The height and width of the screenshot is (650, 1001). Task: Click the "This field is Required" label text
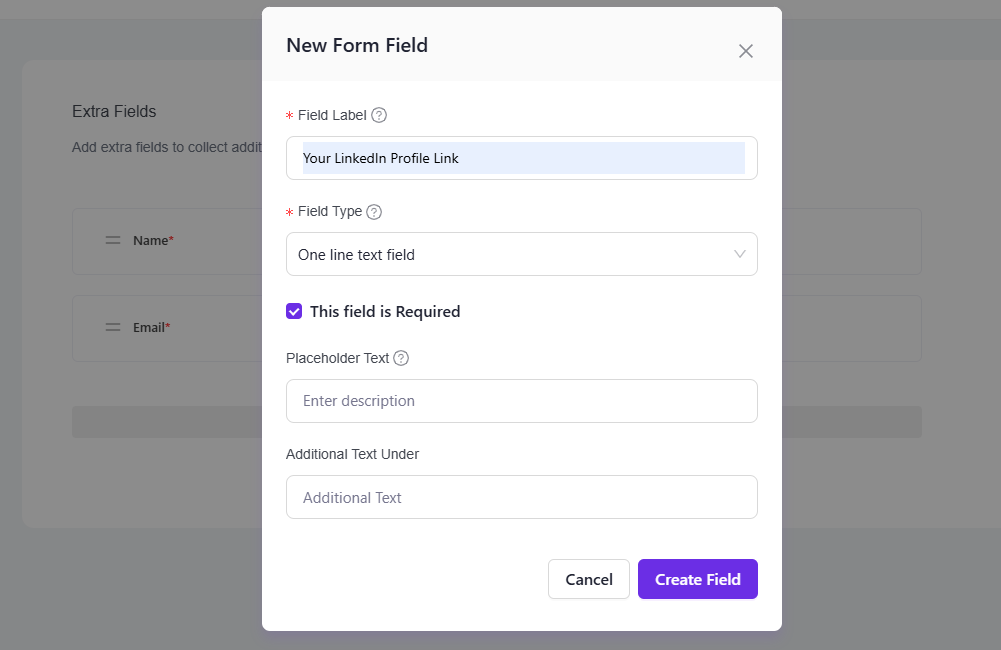[385, 311]
